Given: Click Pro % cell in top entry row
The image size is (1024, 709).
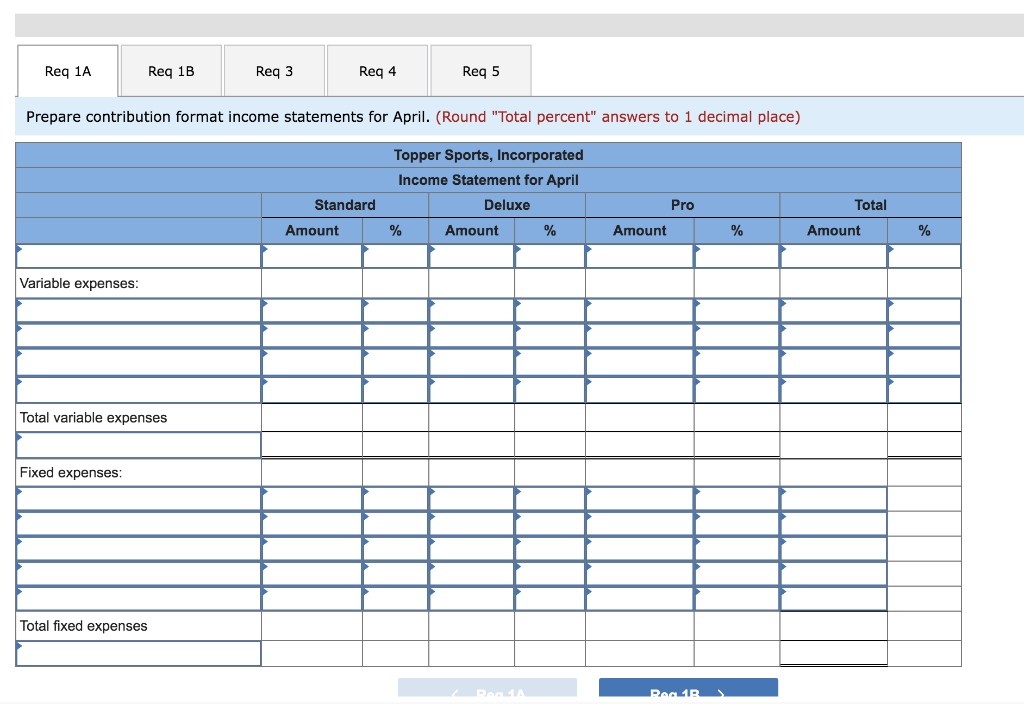Looking at the screenshot, I should pyautogui.click(x=737, y=256).
